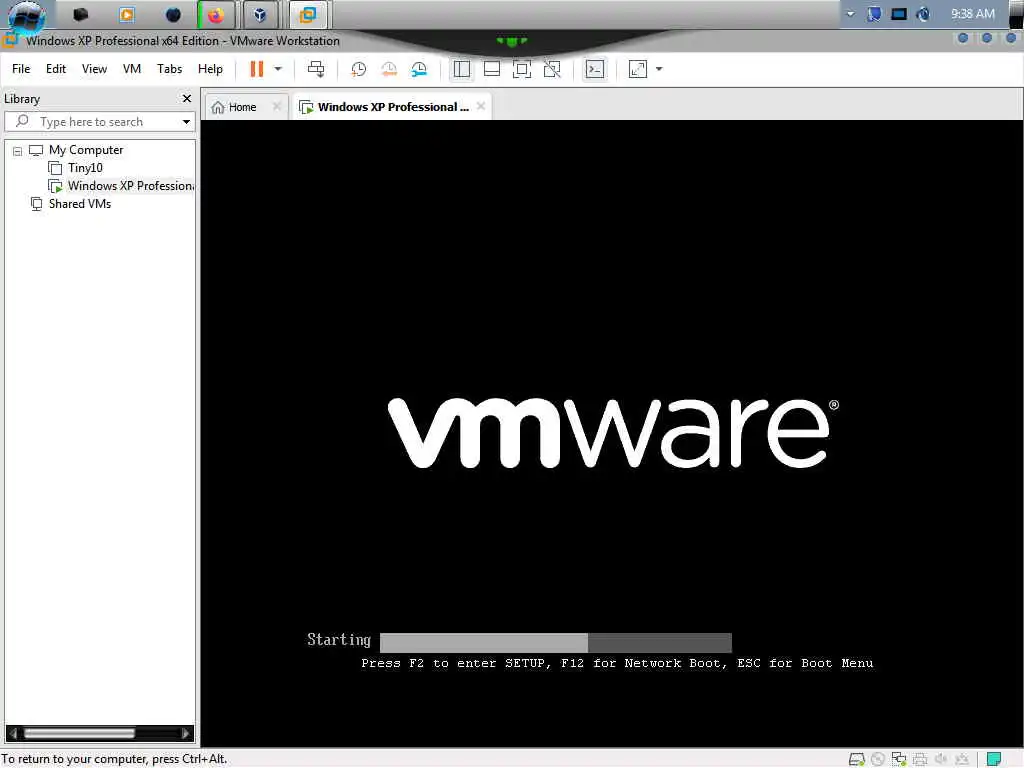Toggle the library sidebar view
This screenshot has width=1024, height=768.
[x=462, y=69]
